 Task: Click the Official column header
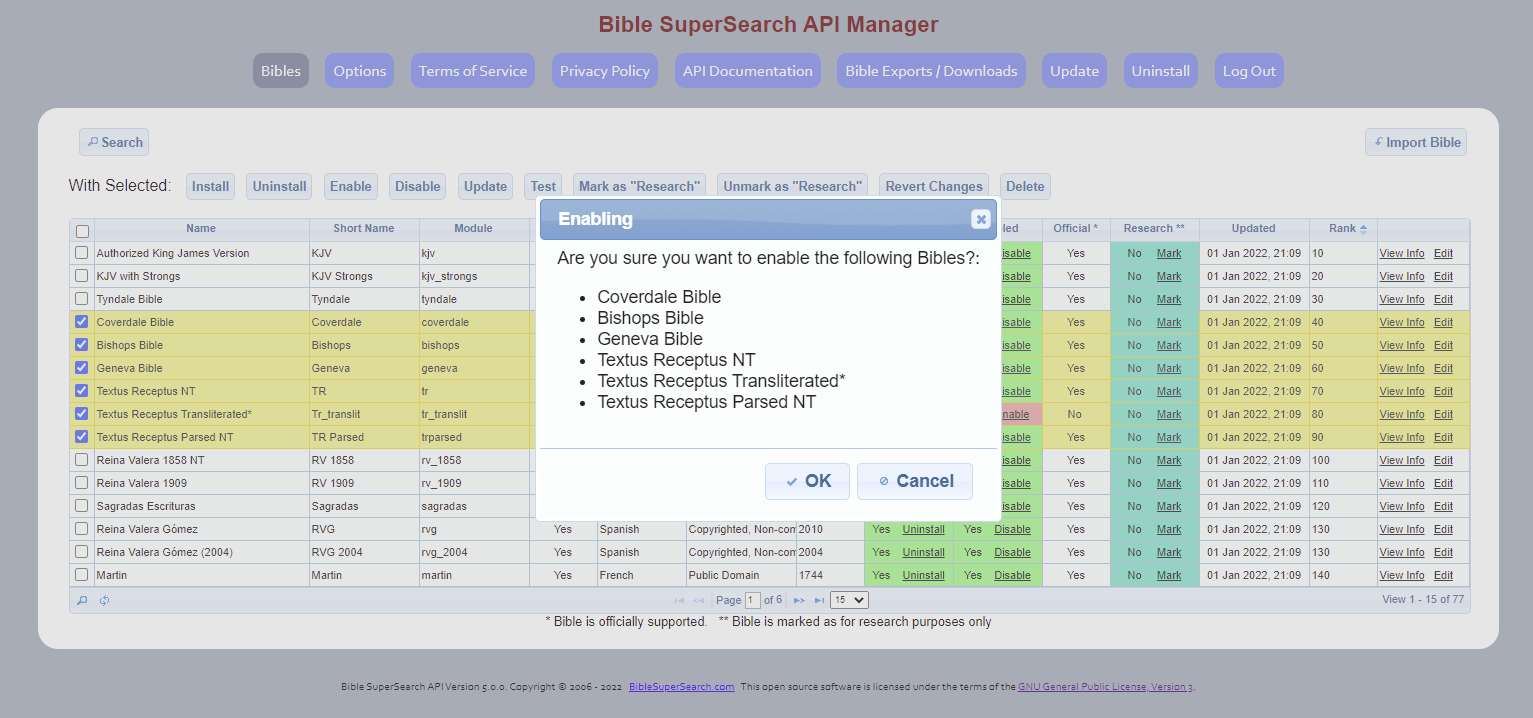coord(1076,229)
